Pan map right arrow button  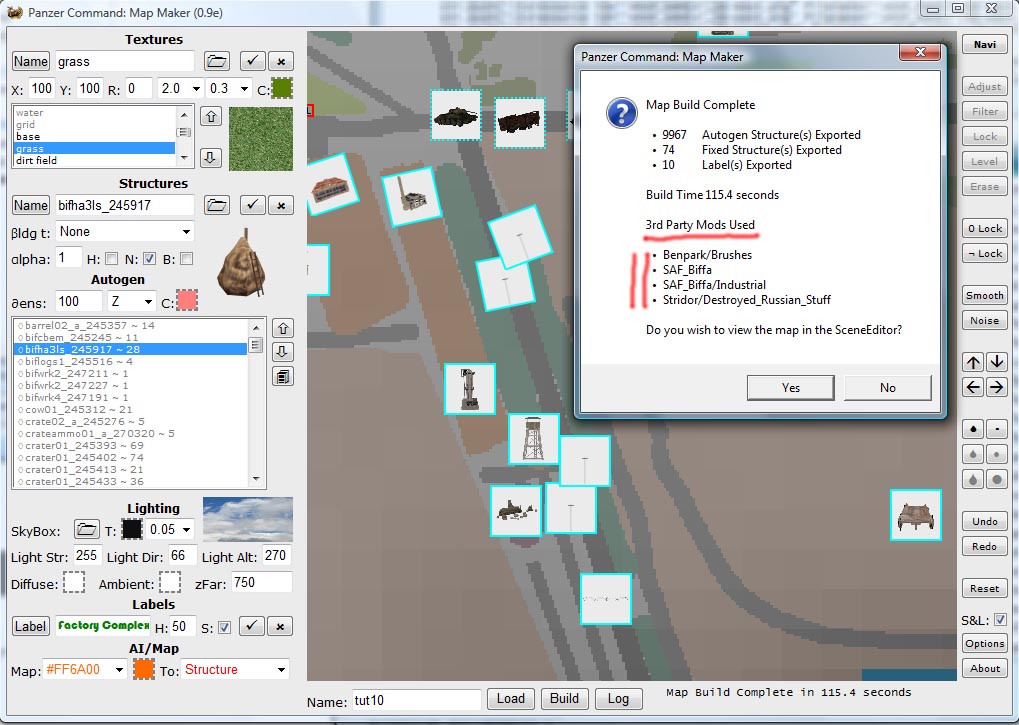pos(997,387)
